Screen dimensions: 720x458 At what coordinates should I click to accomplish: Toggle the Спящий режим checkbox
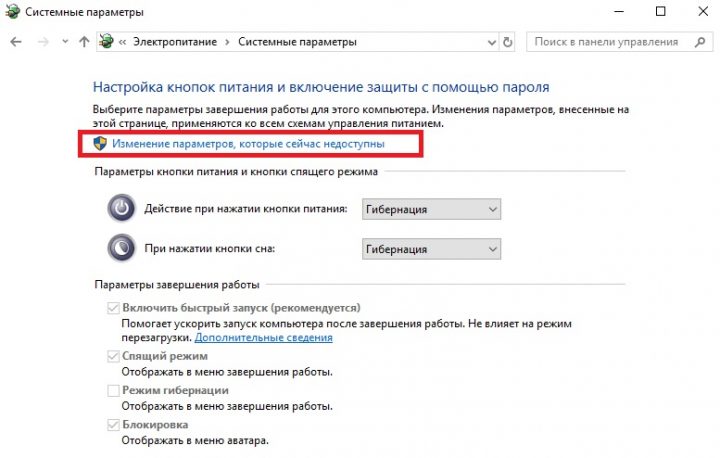click(113, 356)
